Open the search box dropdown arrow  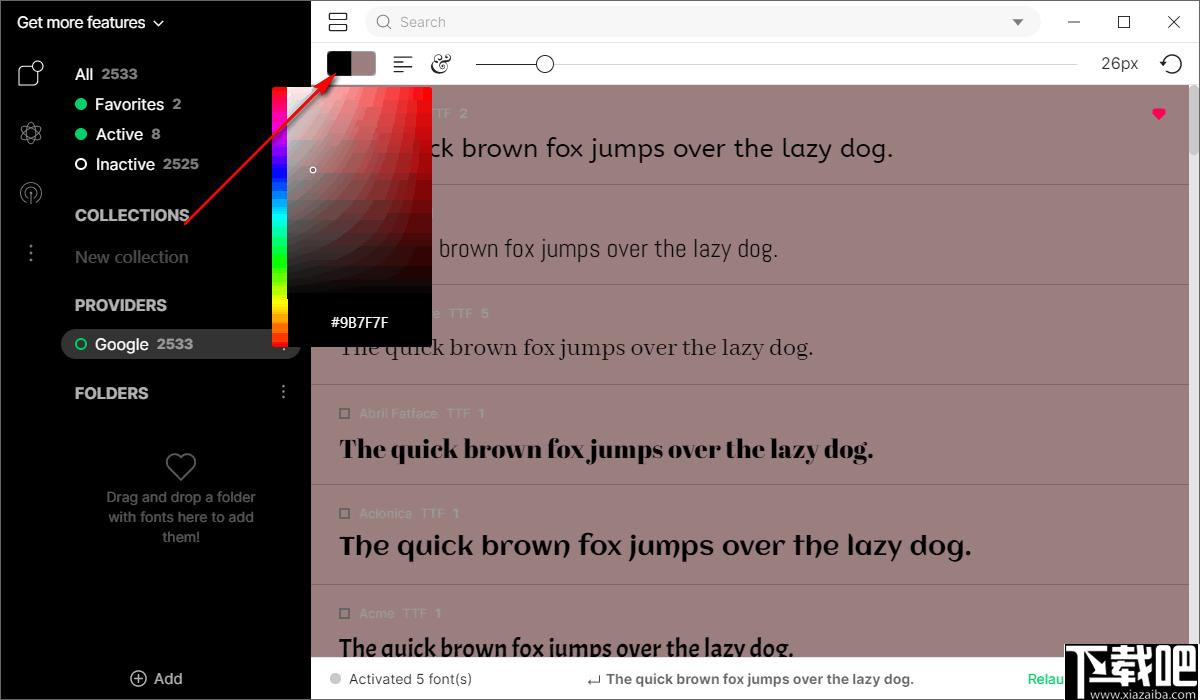1018,22
